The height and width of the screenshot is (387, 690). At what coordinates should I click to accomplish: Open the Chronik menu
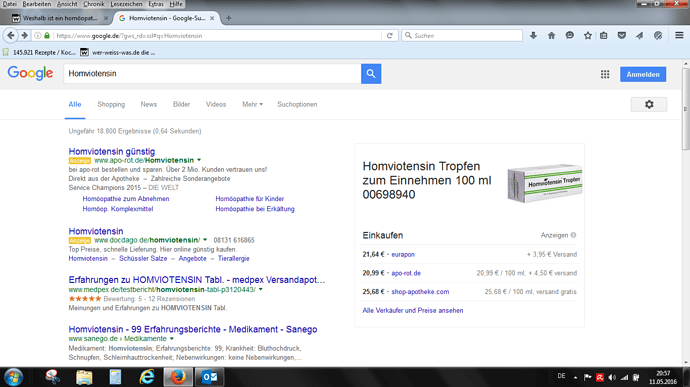[x=94, y=4]
